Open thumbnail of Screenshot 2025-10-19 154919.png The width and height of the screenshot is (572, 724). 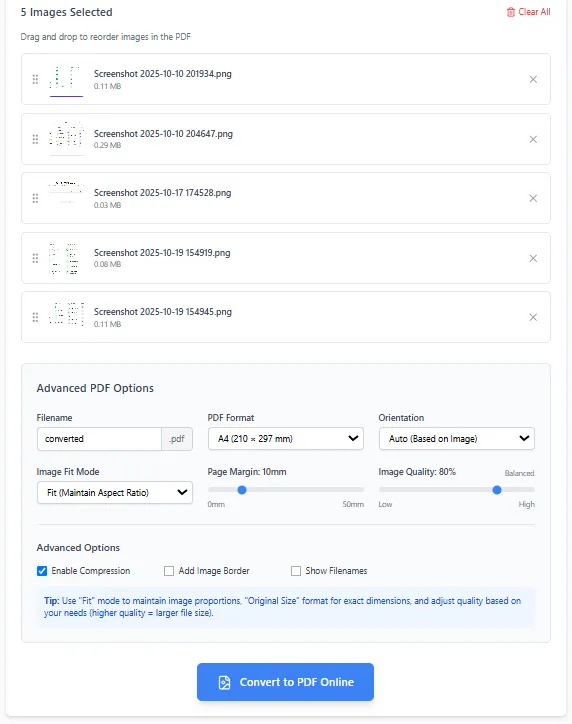pos(66,258)
